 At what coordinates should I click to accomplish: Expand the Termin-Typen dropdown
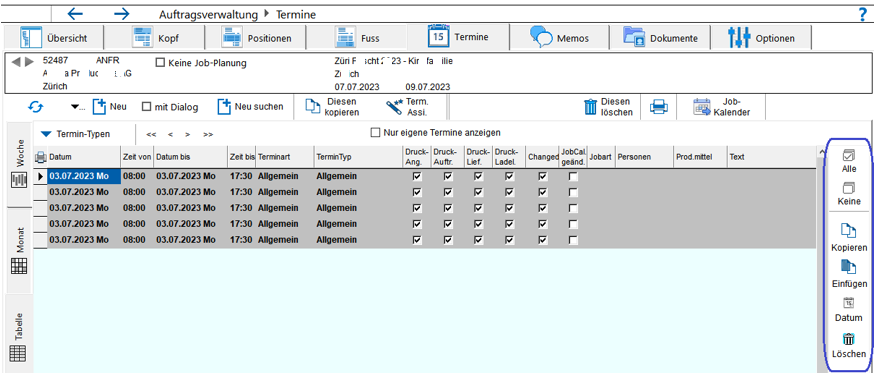(x=46, y=134)
